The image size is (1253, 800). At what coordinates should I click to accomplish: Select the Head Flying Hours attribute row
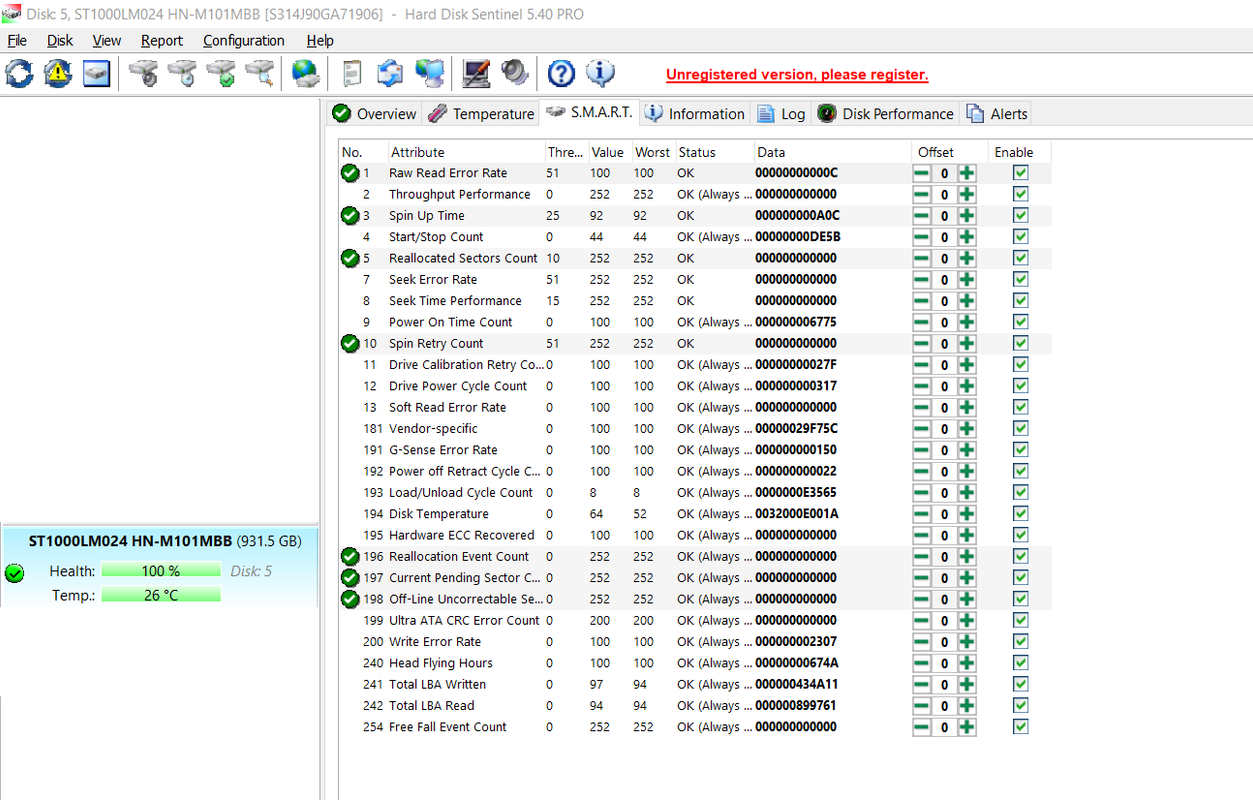point(695,663)
